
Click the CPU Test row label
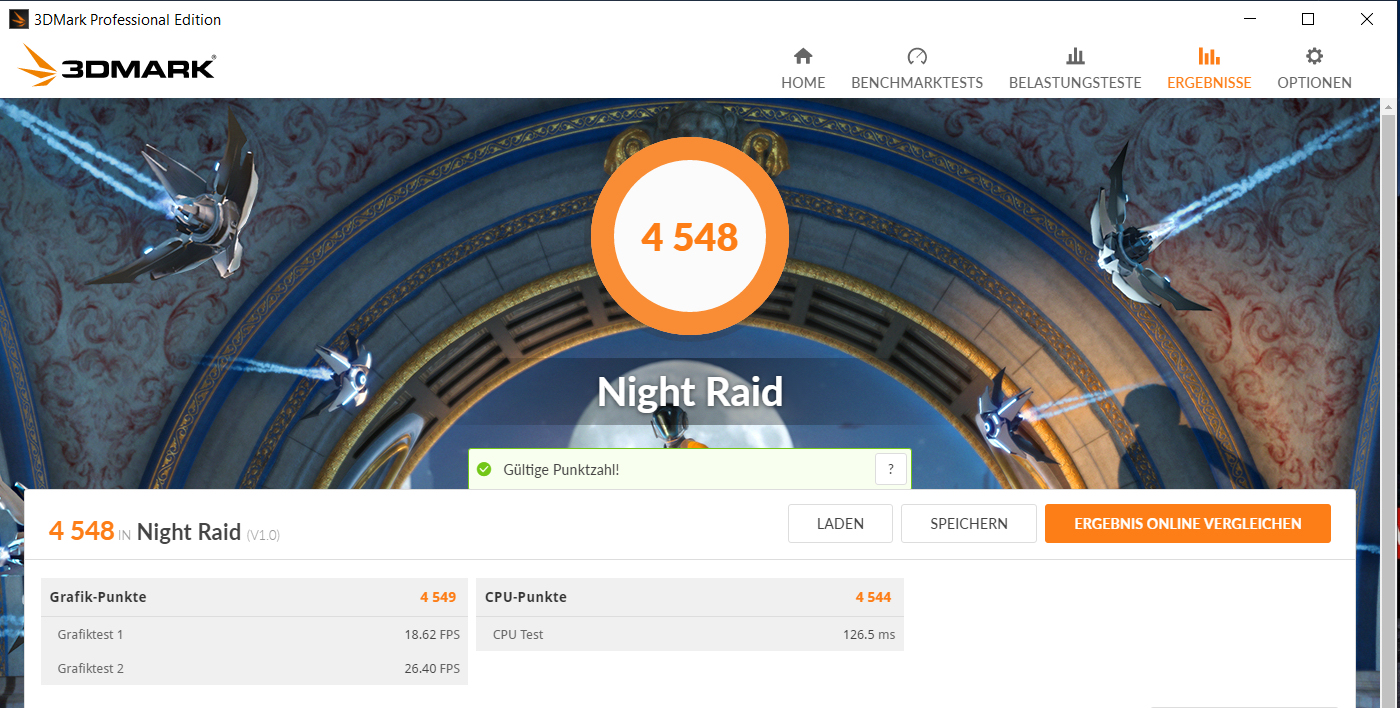click(x=518, y=634)
